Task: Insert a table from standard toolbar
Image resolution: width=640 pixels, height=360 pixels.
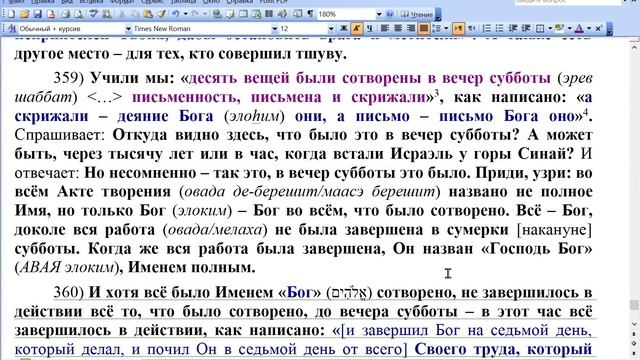Action: coord(243,14)
